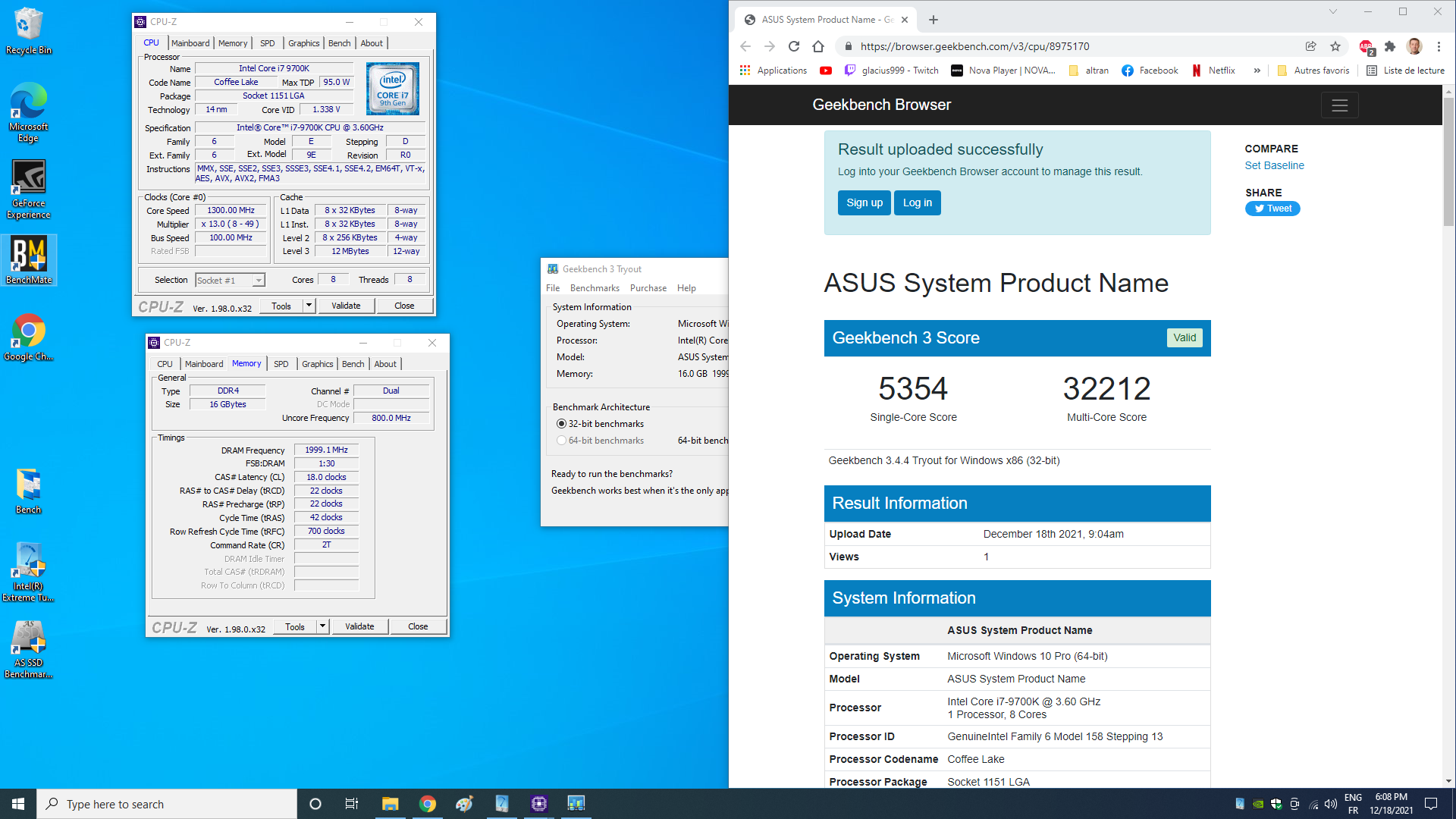The image size is (1456, 819).
Task: Click the Sign up button
Action: (x=864, y=203)
